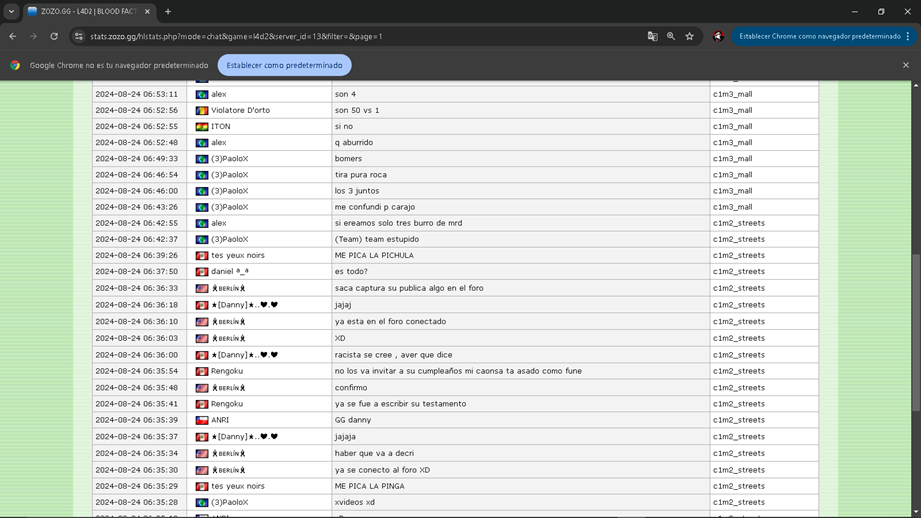Click 'Establecer Chrome como navegador predeterminado' button
The image size is (921, 518).
click(x=819, y=36)
